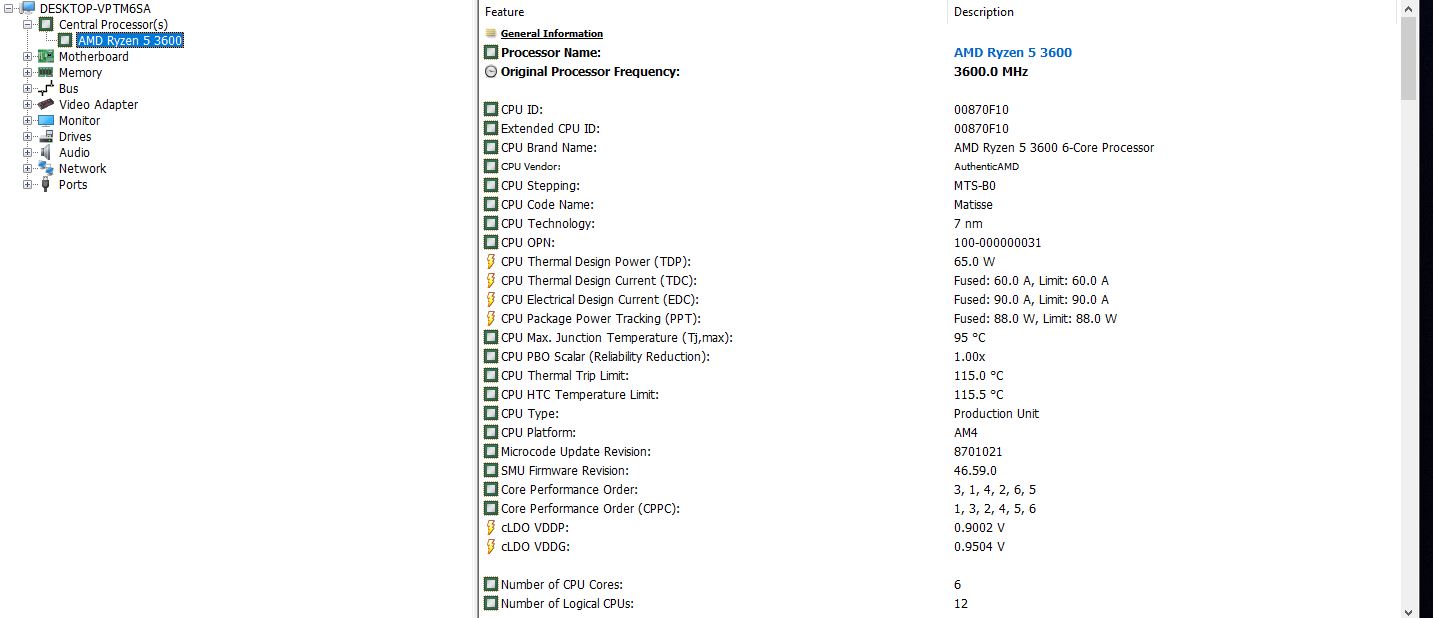The image size is (1433, 618).
Task: Select the CPU OPN value 100-000000031
Action: (x=998, y=242)
